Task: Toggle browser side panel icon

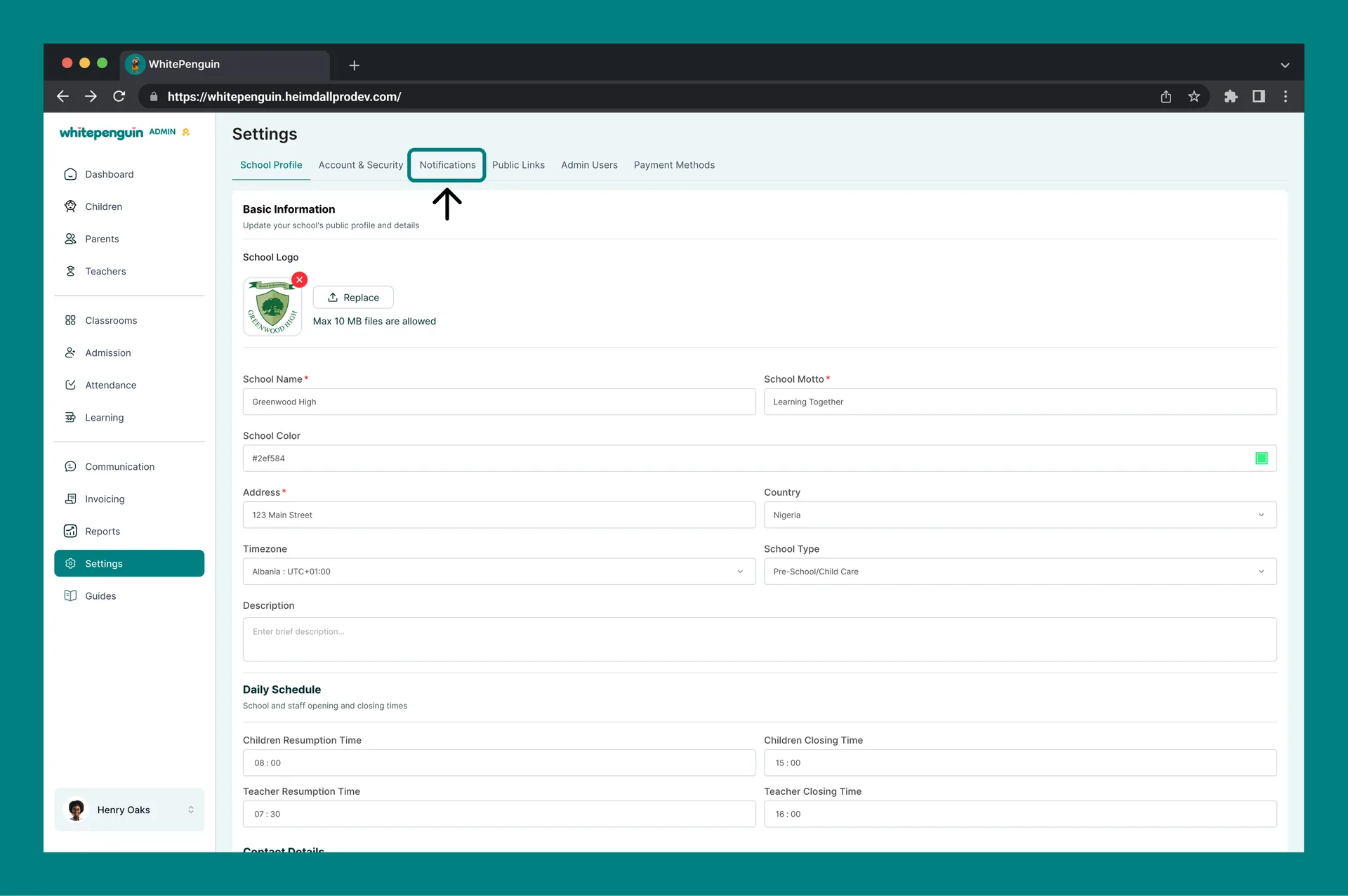Action: coord(1259,96)
